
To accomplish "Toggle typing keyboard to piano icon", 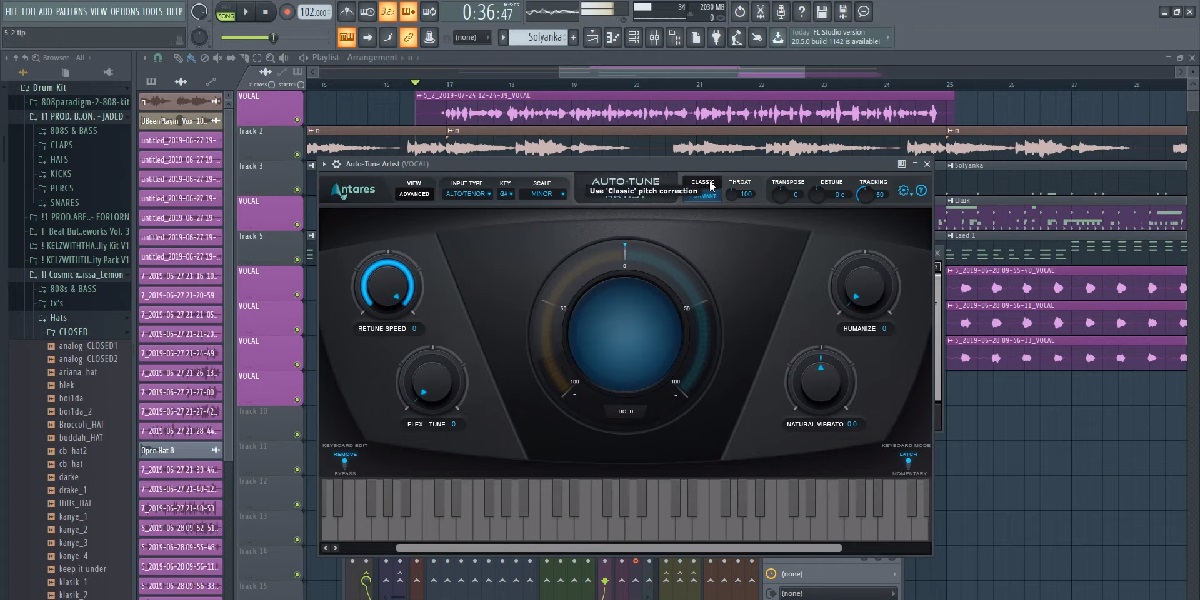I will click(x=346, y=37).
